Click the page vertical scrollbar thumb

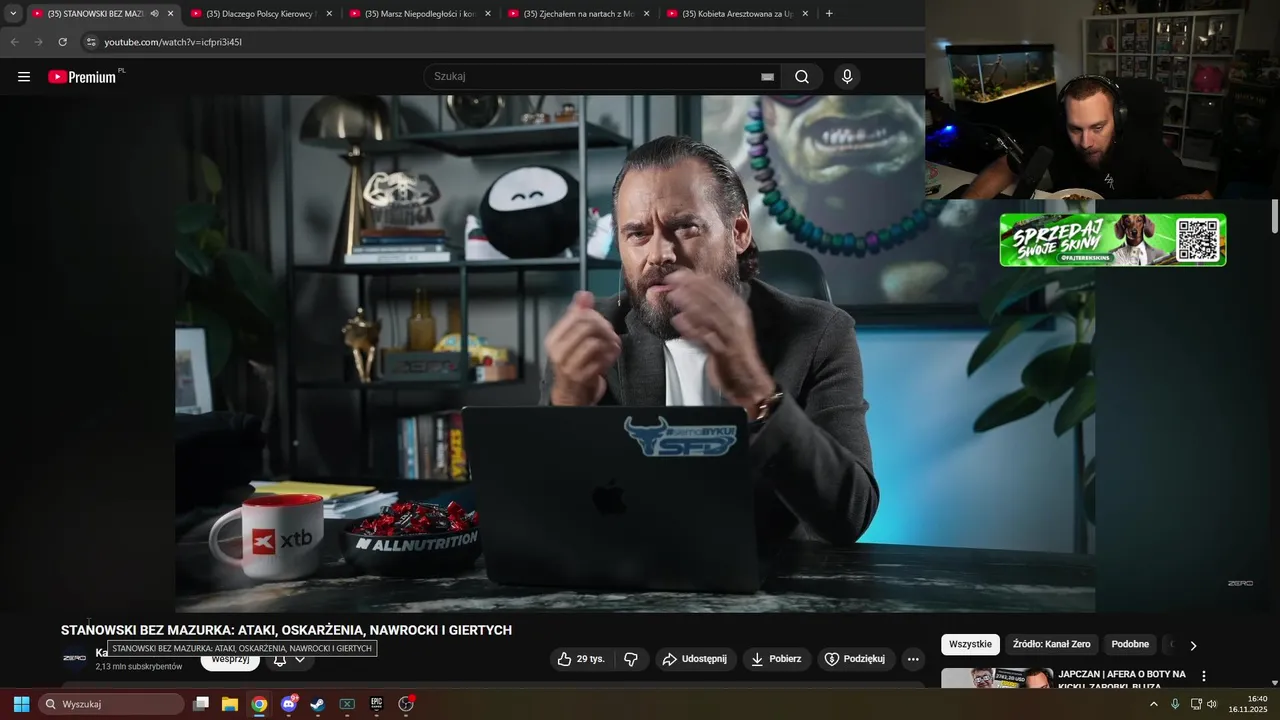[1275, 215]
